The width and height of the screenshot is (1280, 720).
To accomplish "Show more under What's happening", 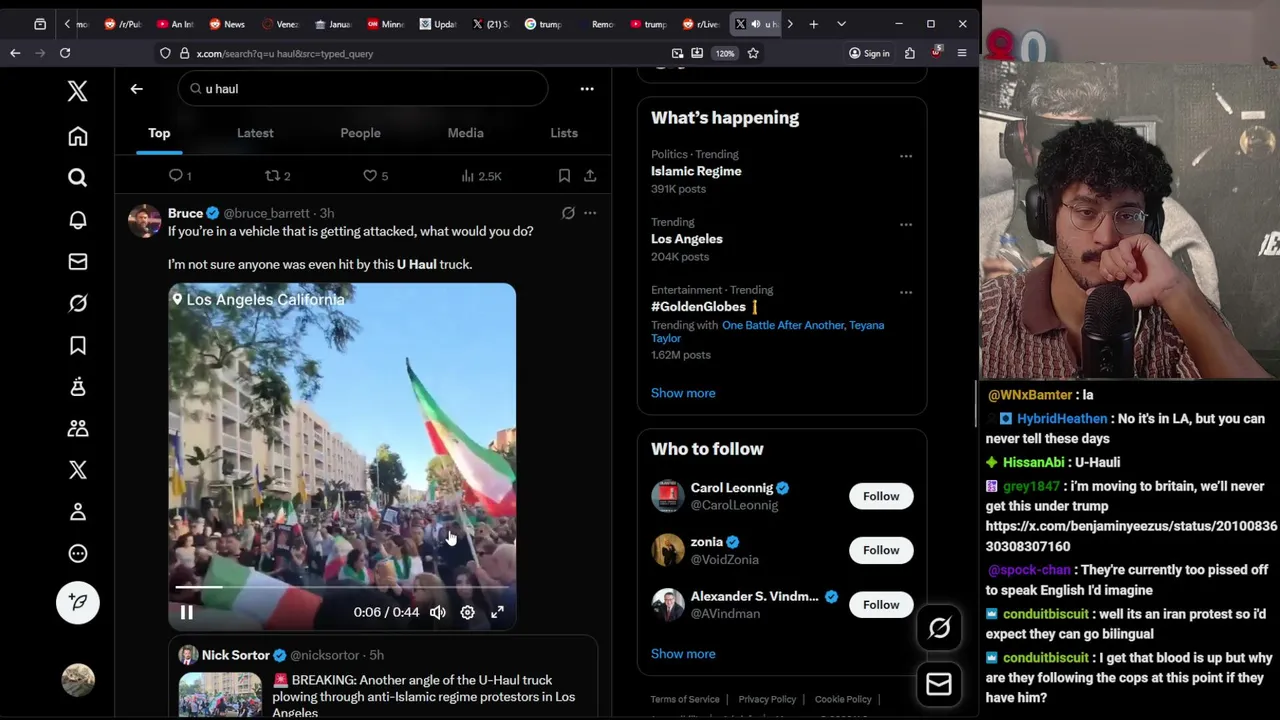I will 683,393.
